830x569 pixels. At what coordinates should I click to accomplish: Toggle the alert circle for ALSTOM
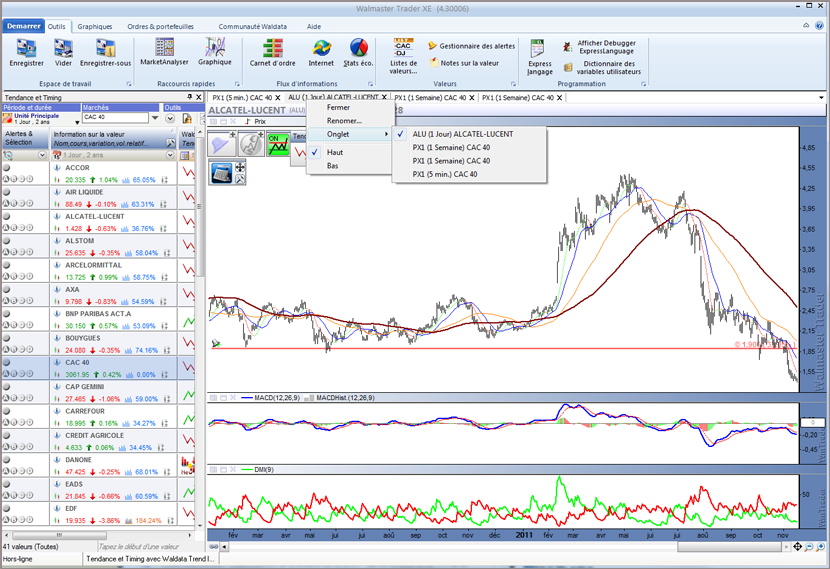click(x=7, y=240)
